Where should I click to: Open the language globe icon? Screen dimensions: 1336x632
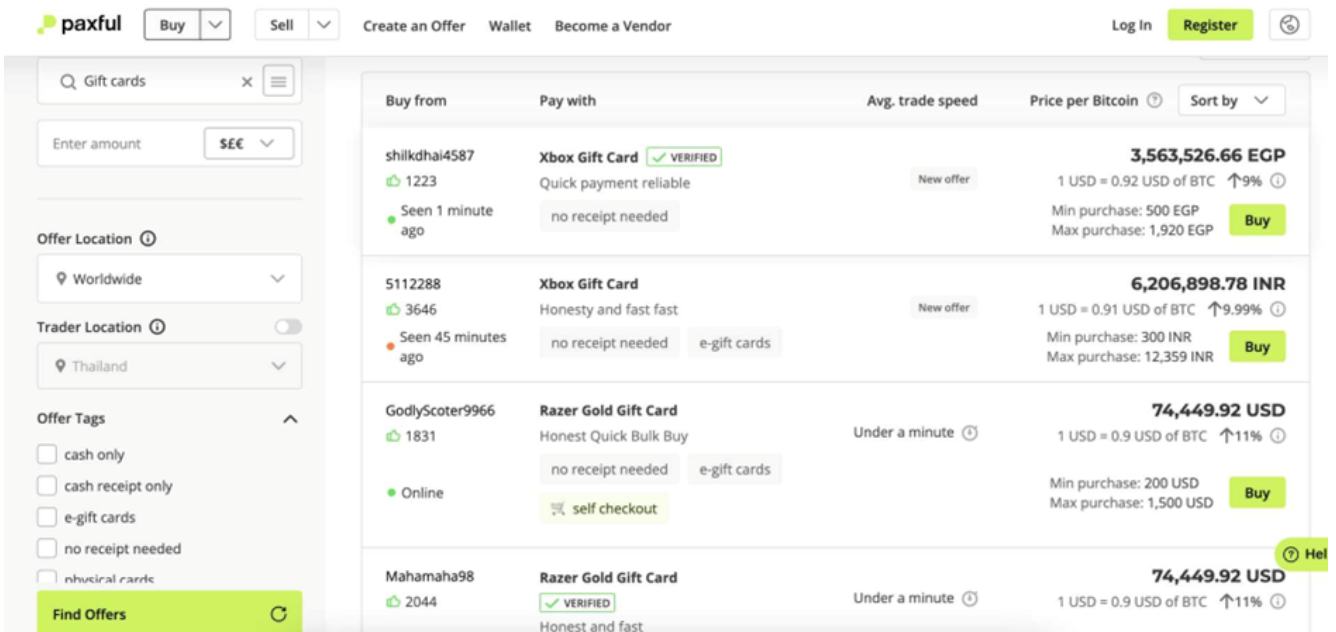tap(1289, 25)
